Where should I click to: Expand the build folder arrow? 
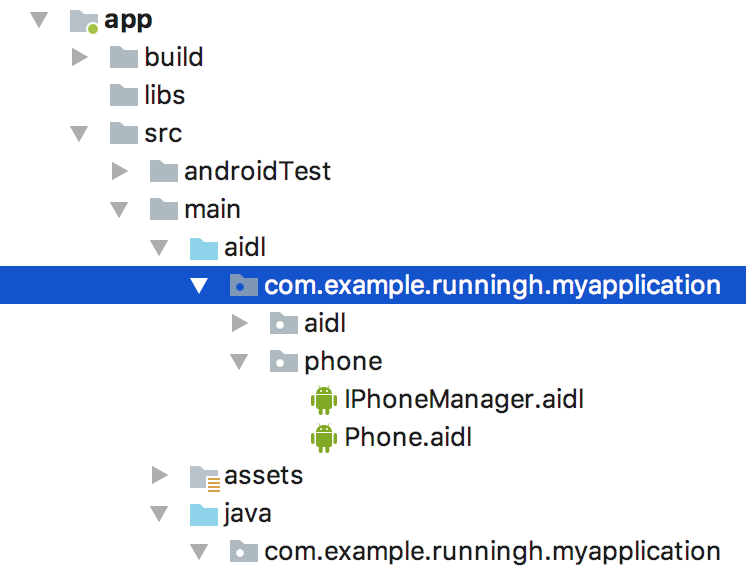(79, 57)
